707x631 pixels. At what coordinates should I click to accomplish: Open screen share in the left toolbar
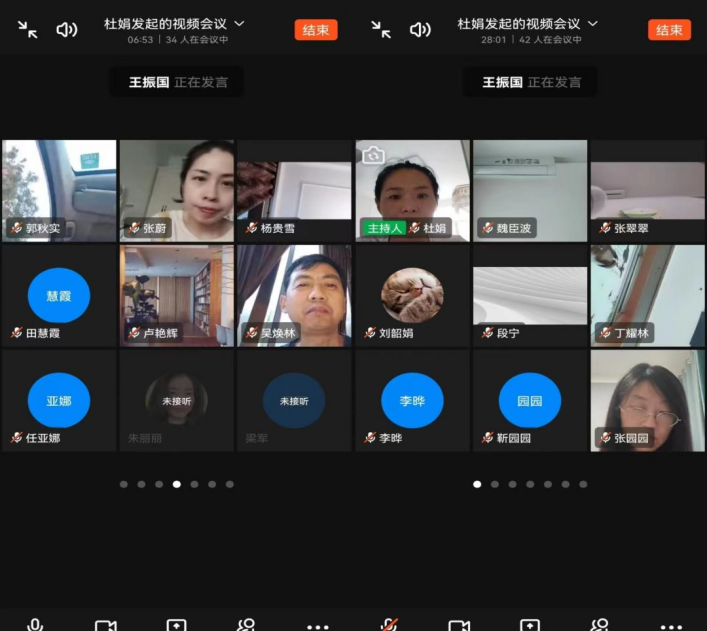176,626
